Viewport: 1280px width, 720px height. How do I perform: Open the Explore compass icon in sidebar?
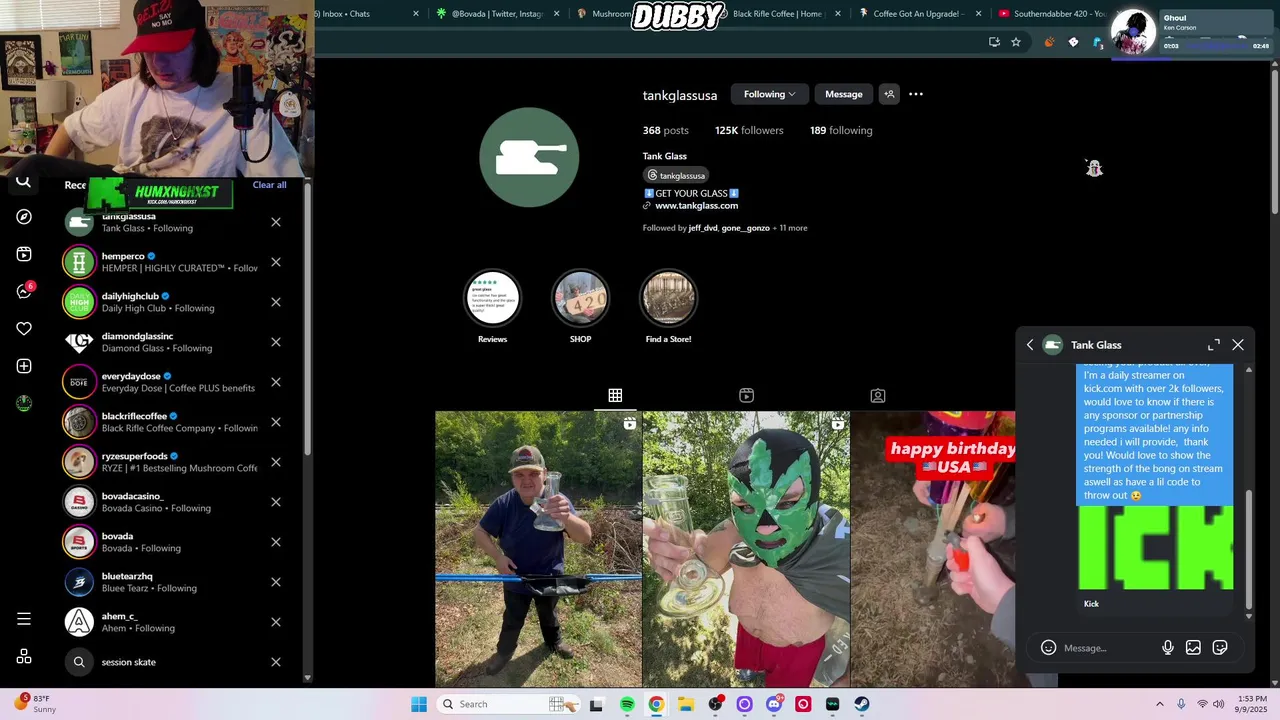click(24, 217)
